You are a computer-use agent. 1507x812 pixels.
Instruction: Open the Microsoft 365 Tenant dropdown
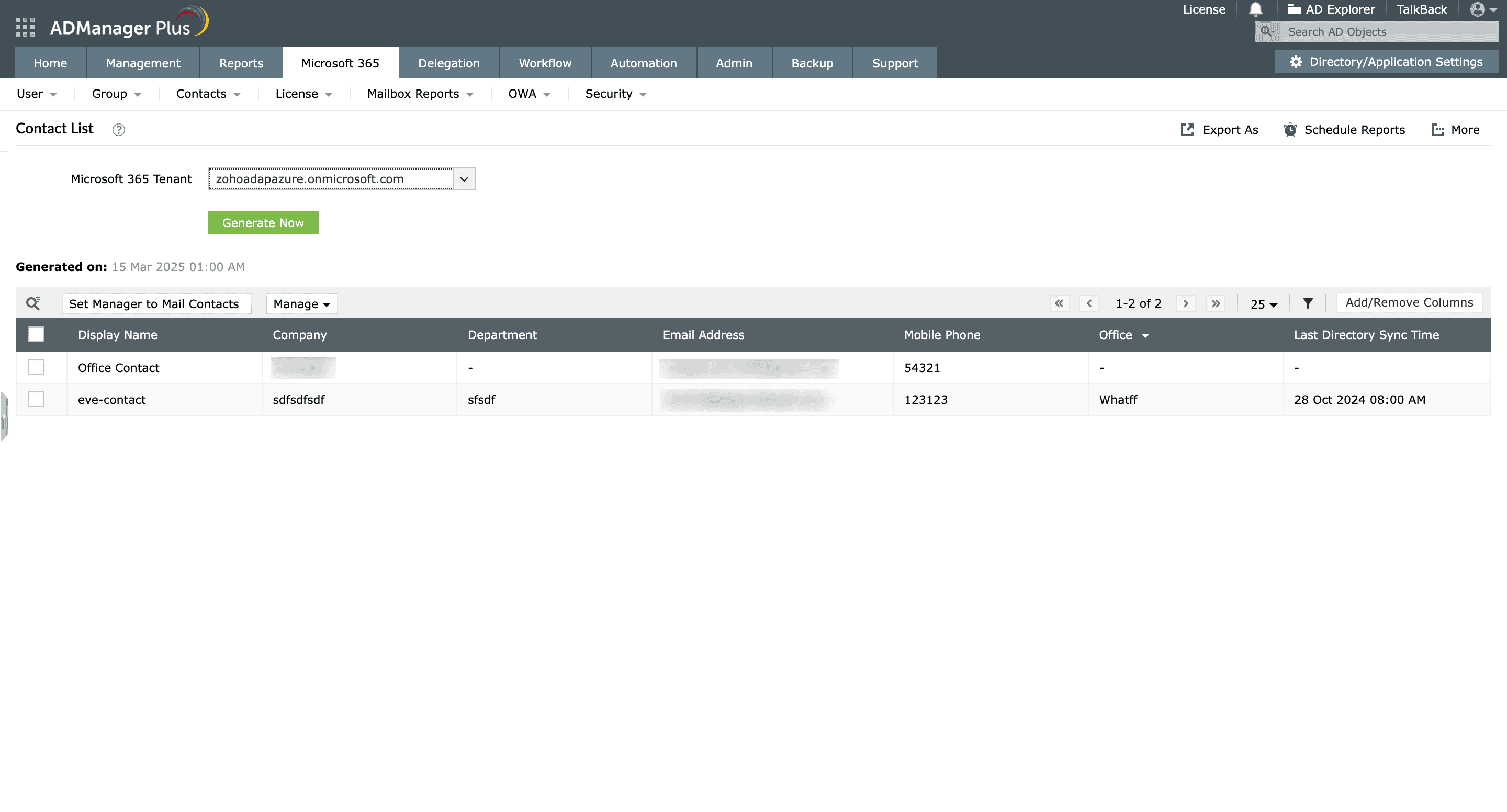click(x=463, y=179)
